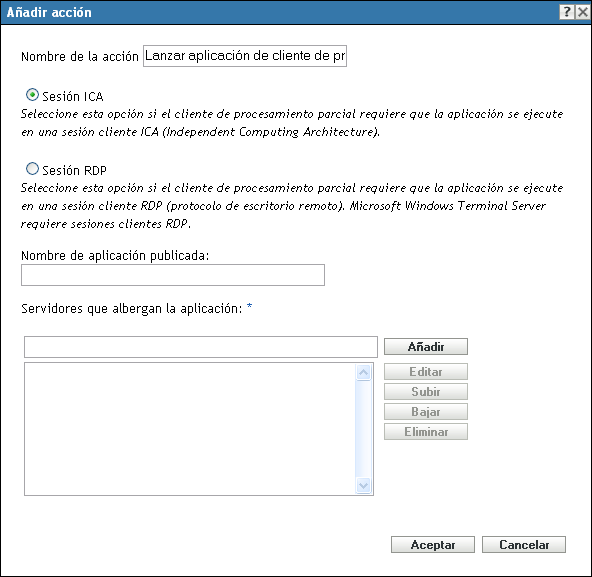Click the Añadir acción title bar

pyautogui.click(x=279, y=12)
